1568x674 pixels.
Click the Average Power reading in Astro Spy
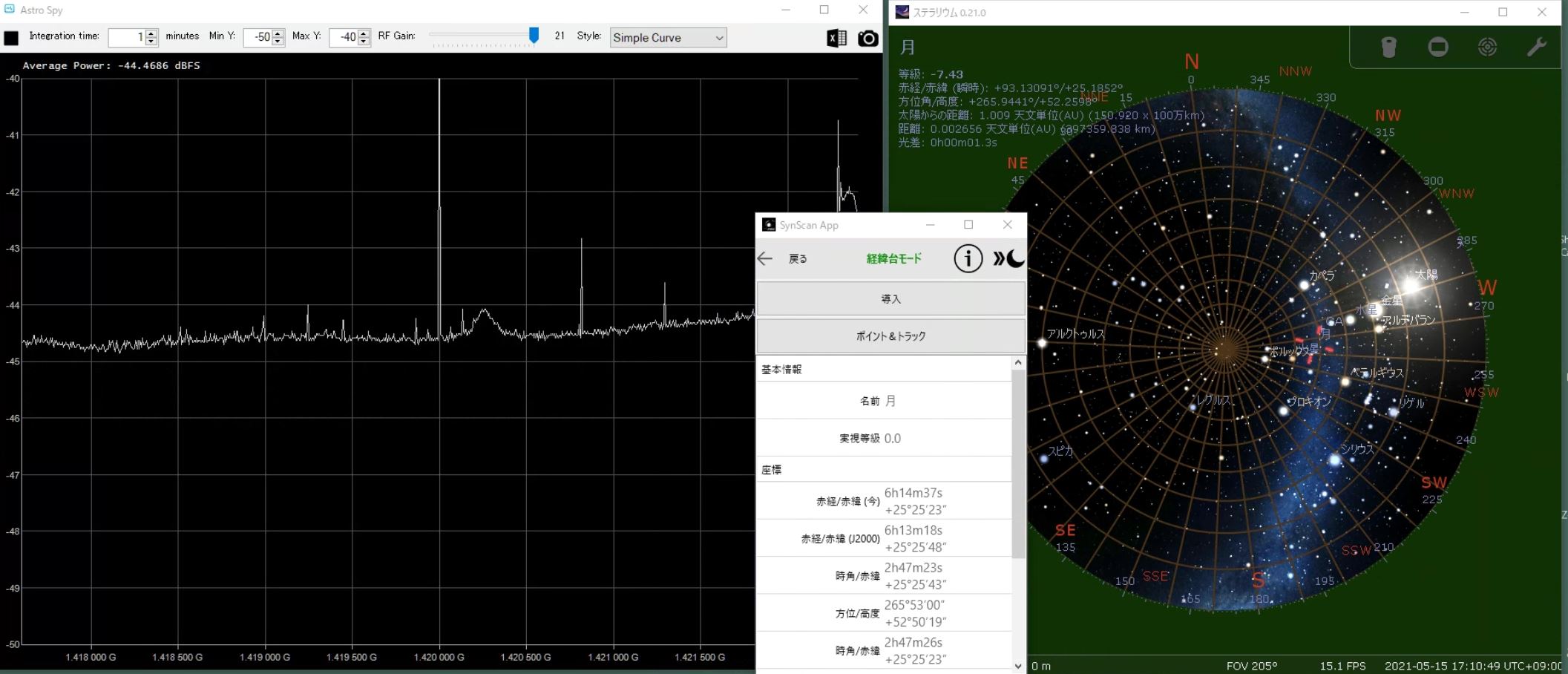point(111,65)
